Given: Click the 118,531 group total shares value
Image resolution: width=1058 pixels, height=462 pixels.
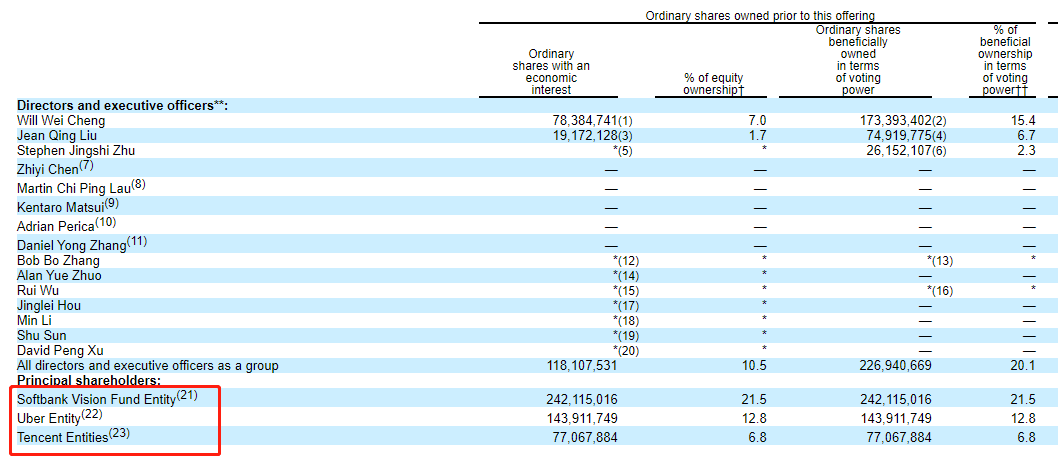Looking at the screenshot, I should click(x=573, y=366).
